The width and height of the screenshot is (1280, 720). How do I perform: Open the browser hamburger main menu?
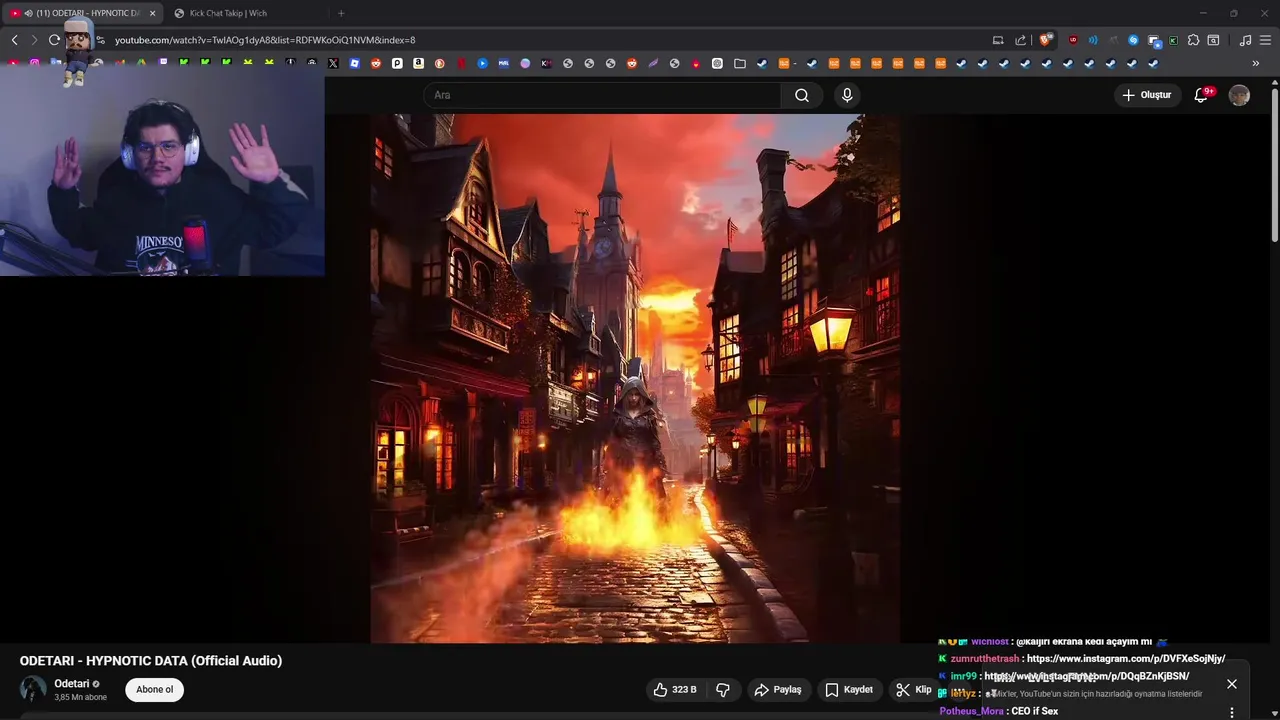point(1266,40)
